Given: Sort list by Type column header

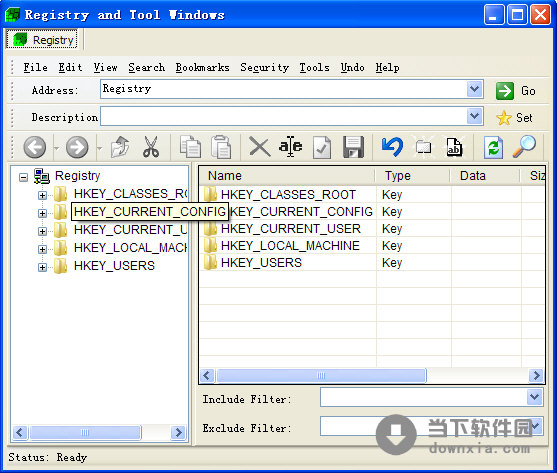Looking at the screenshot, I should tap(412, 176).
